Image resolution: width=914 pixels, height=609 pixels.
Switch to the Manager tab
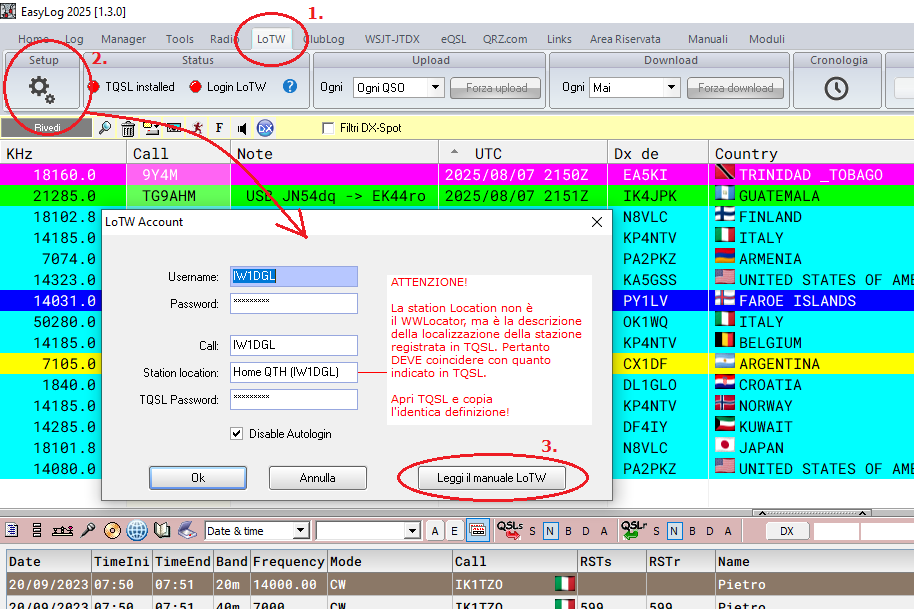(x=124, y=39)
